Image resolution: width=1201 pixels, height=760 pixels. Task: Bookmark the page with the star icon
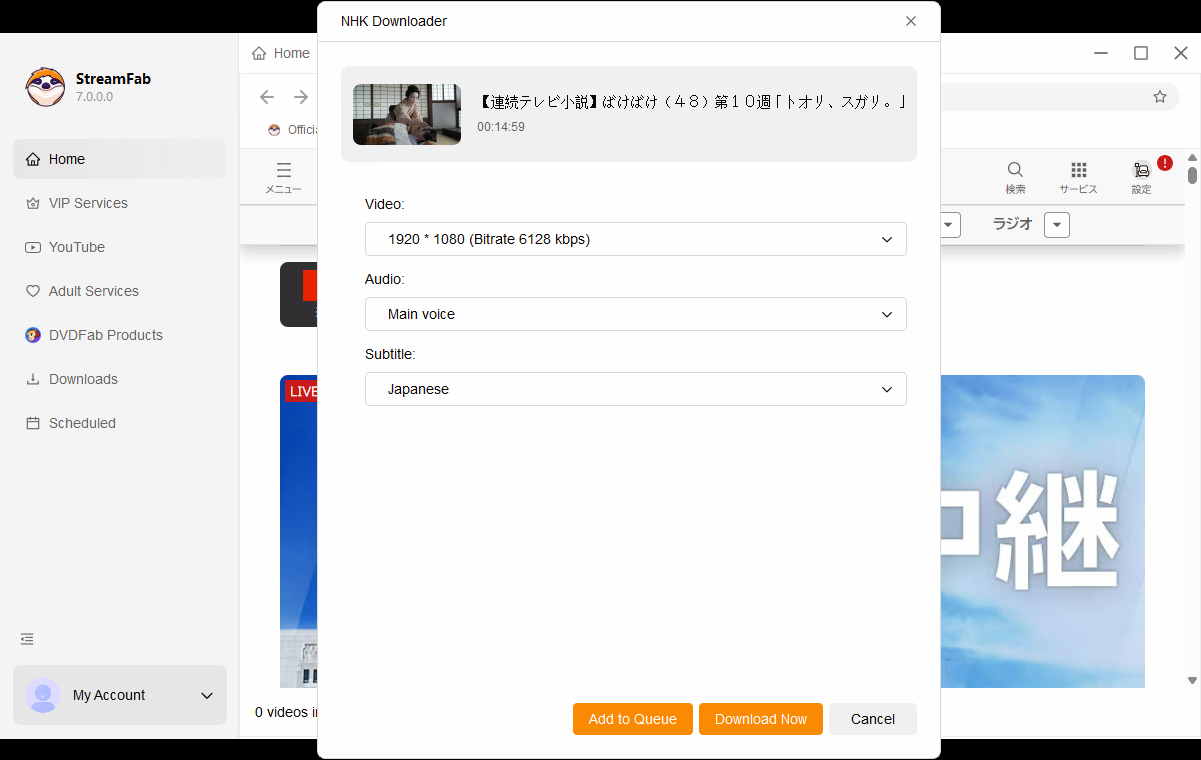point(1159,95)
